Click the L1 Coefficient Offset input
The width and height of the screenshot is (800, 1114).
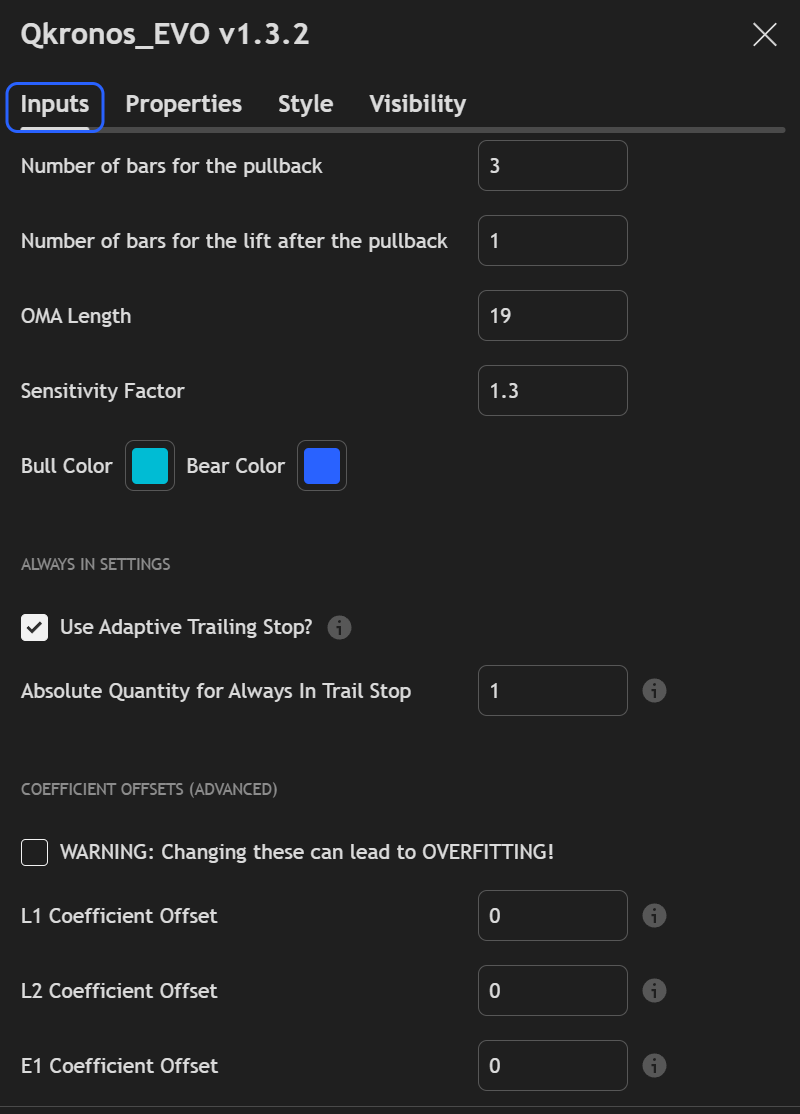(552, 916)
